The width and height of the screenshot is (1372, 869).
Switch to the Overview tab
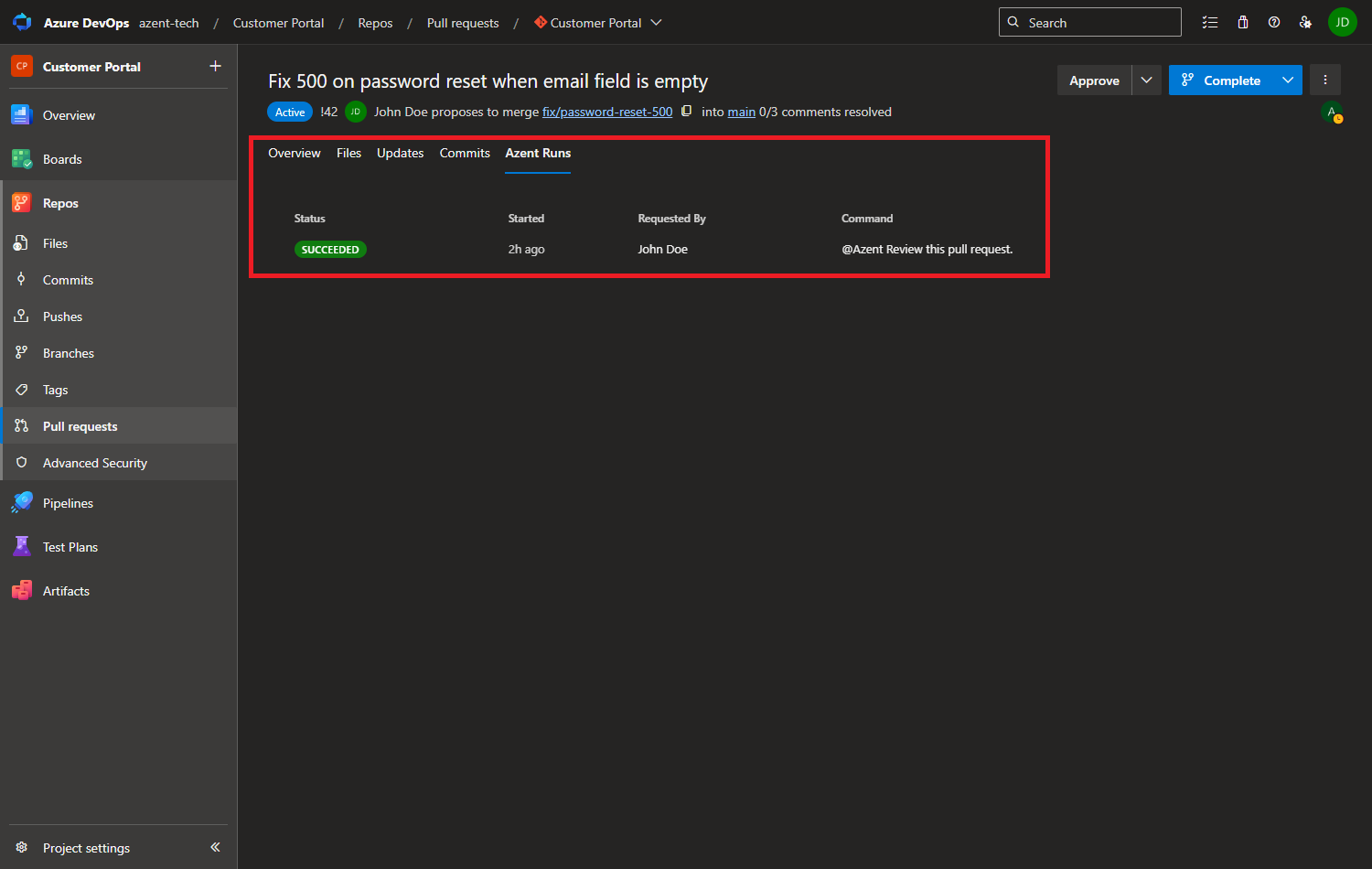(x=295, y=153)
